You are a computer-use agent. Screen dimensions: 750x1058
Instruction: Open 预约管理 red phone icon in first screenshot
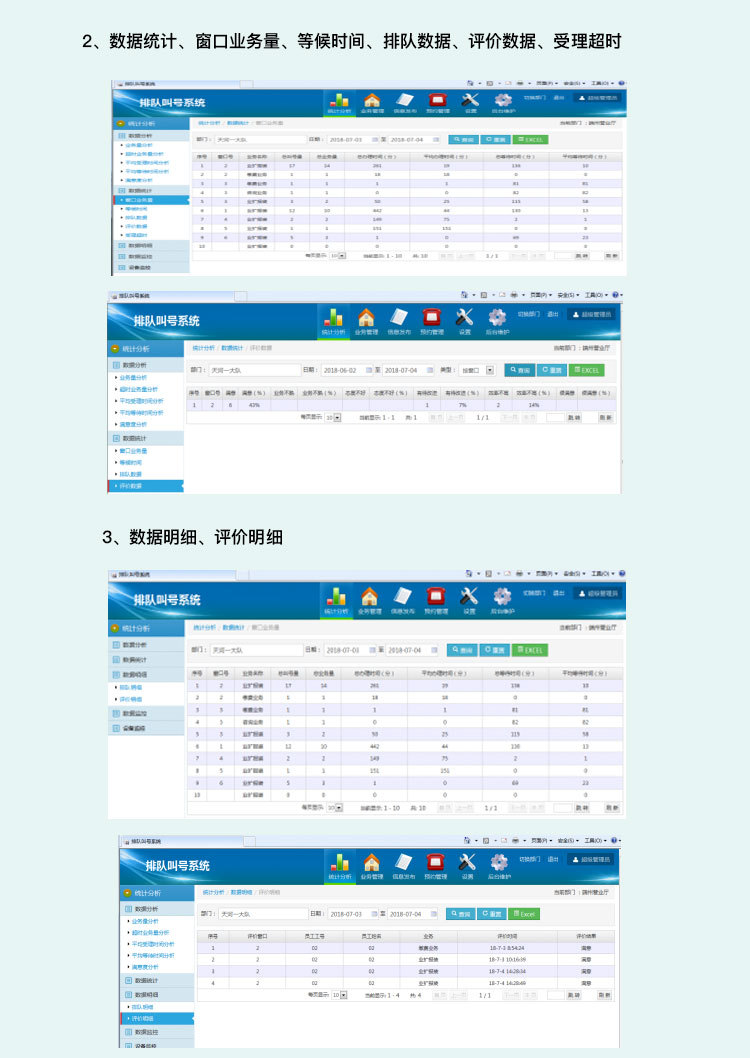[438, 103]
